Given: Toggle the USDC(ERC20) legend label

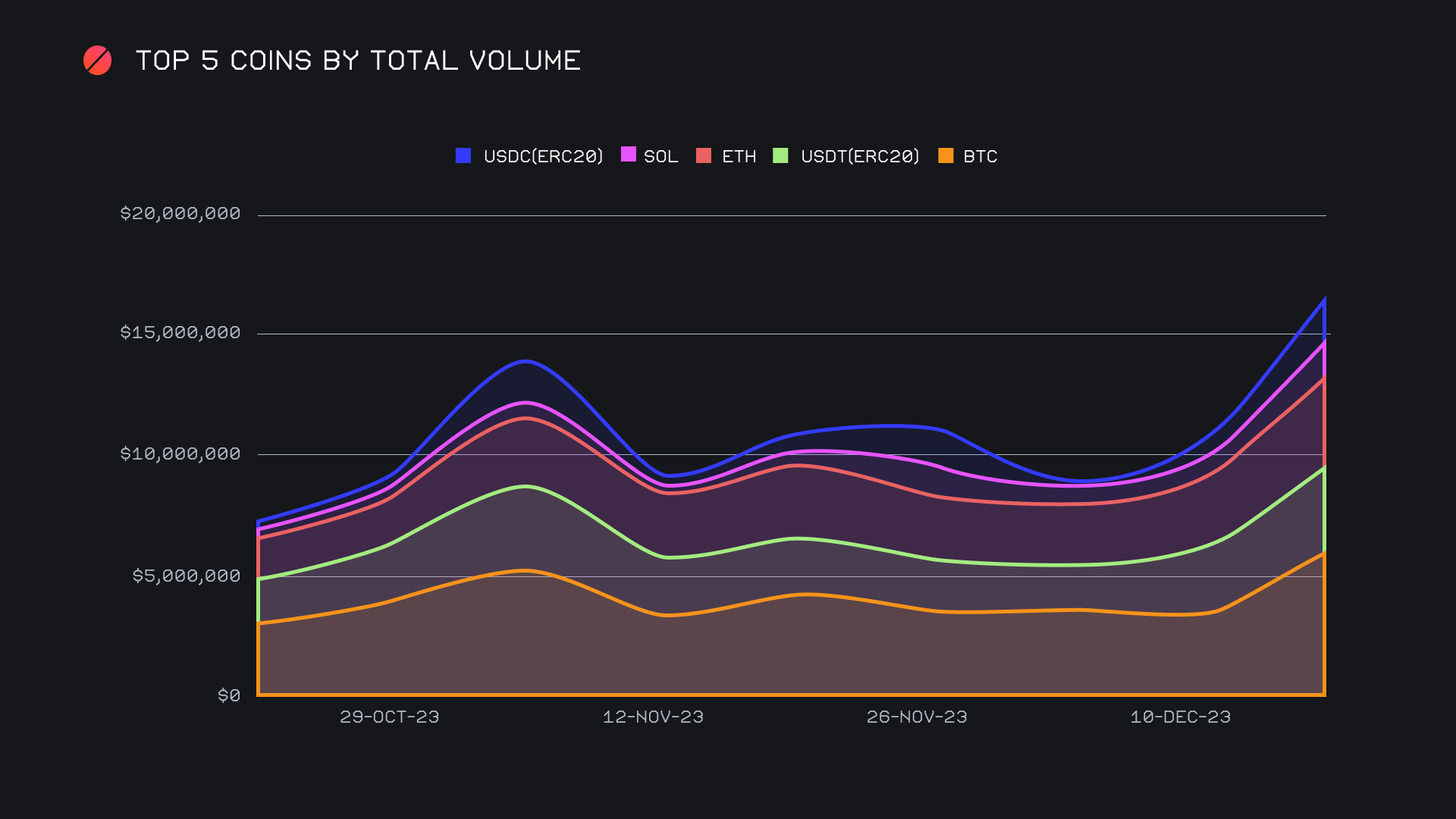Looking at the screenshot, I should point(543,156).
